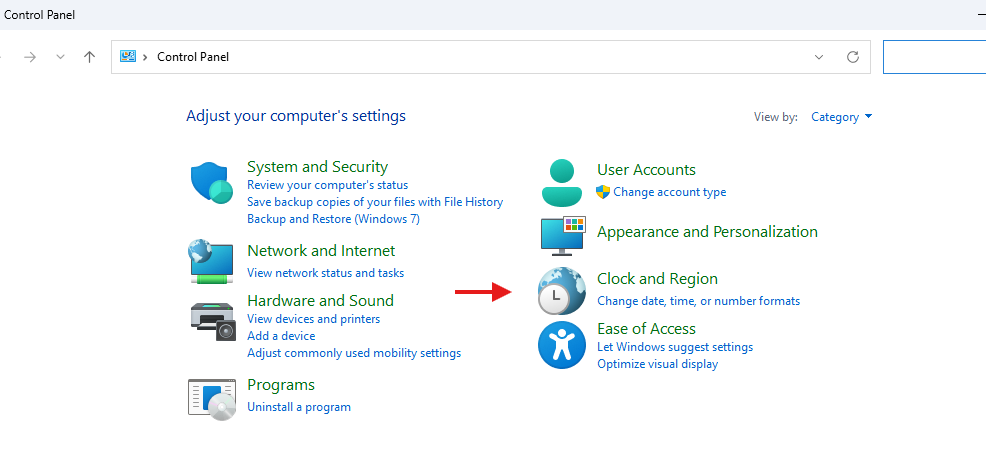Open Recent locations chevron next to navigation arrows
This screenshot has height=476, width=986.
tap(60, 57)
